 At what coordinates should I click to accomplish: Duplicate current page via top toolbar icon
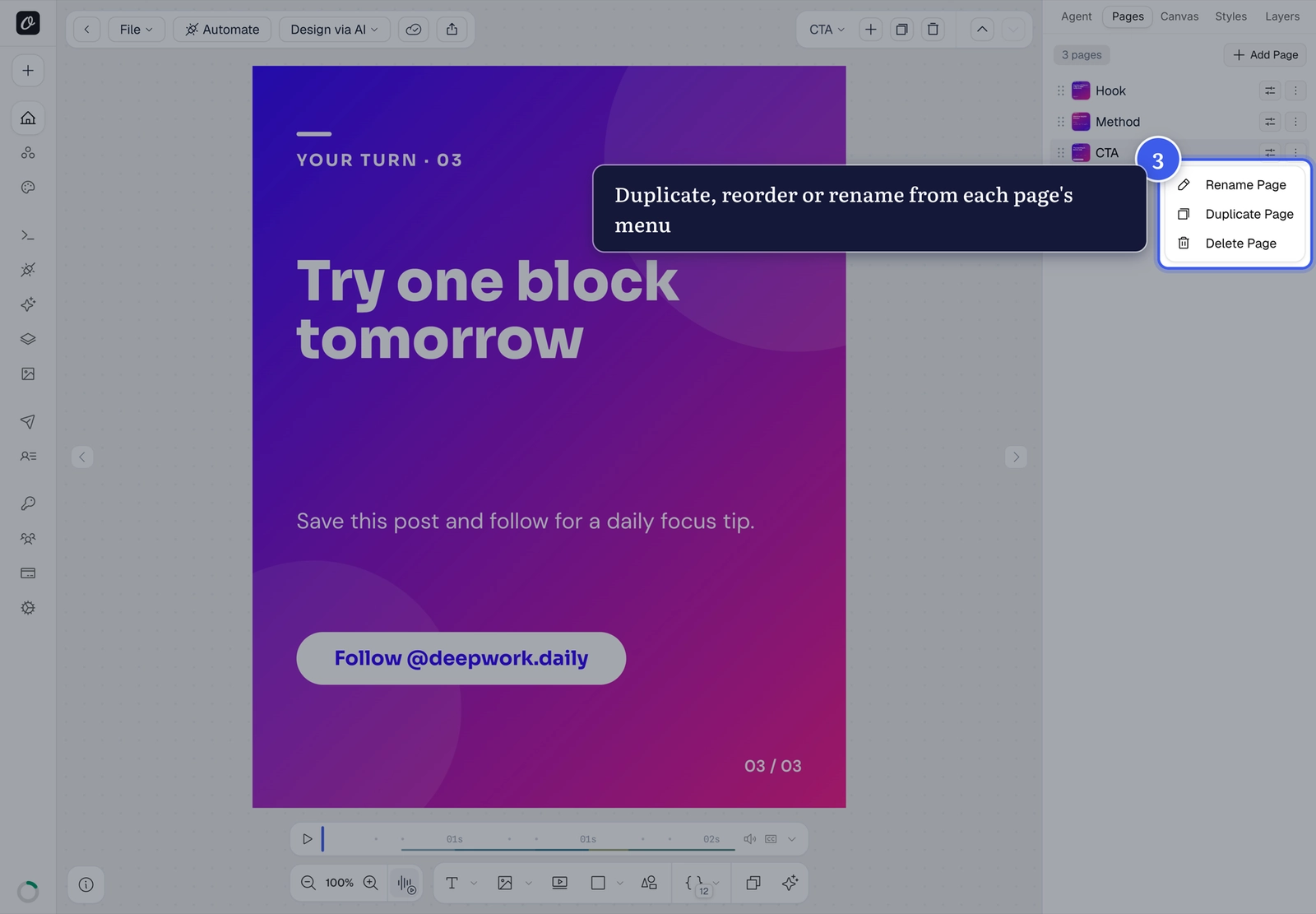(x=901, y=30)
